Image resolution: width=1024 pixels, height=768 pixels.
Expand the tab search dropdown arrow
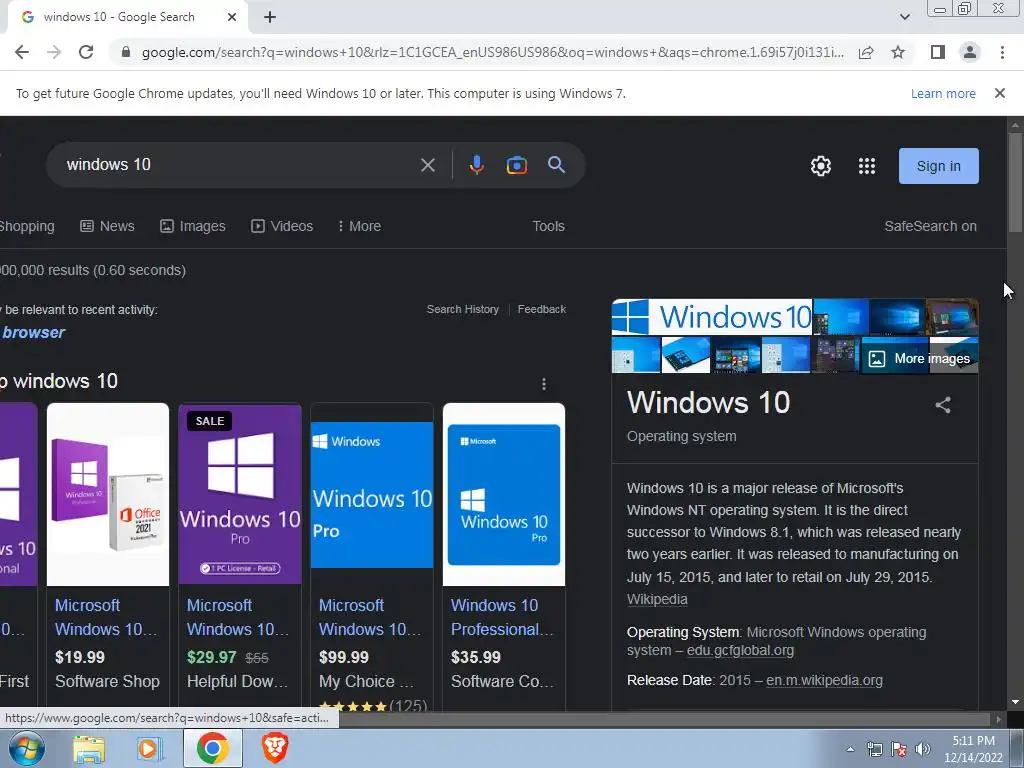[904, 17]
